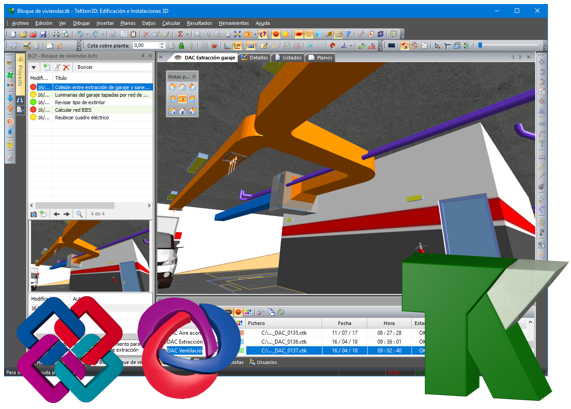Open the Herramientas menu
Viewport: 571px width, 409px height.
234,23
